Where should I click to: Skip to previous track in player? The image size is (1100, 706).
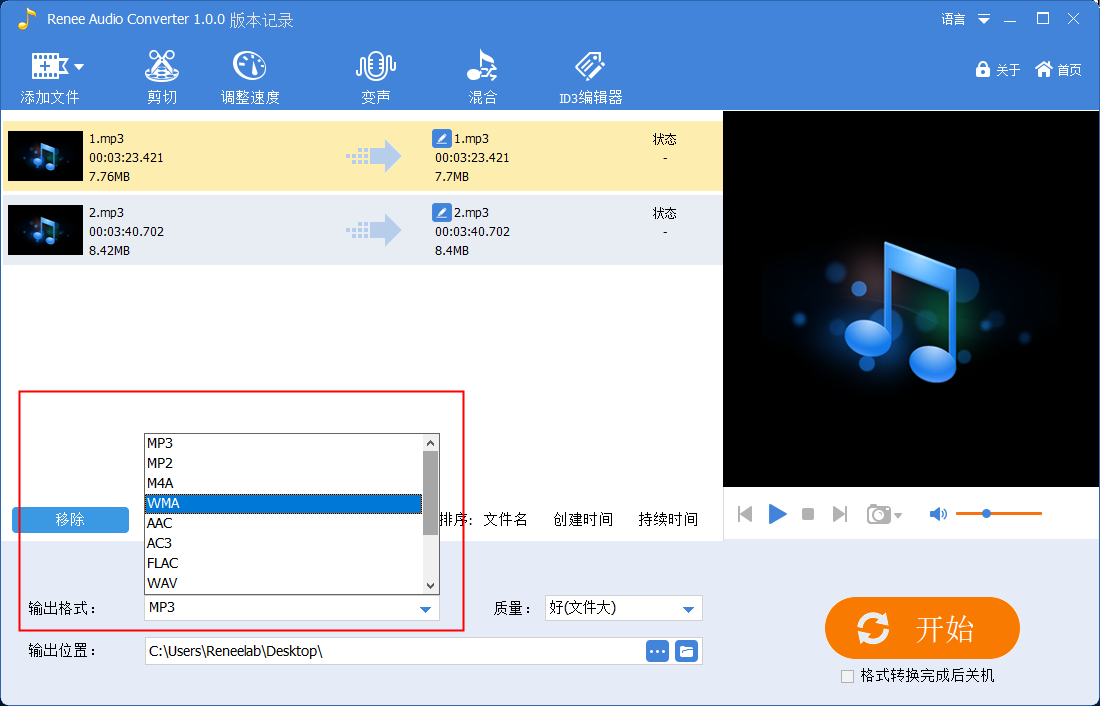click(745, 514)
